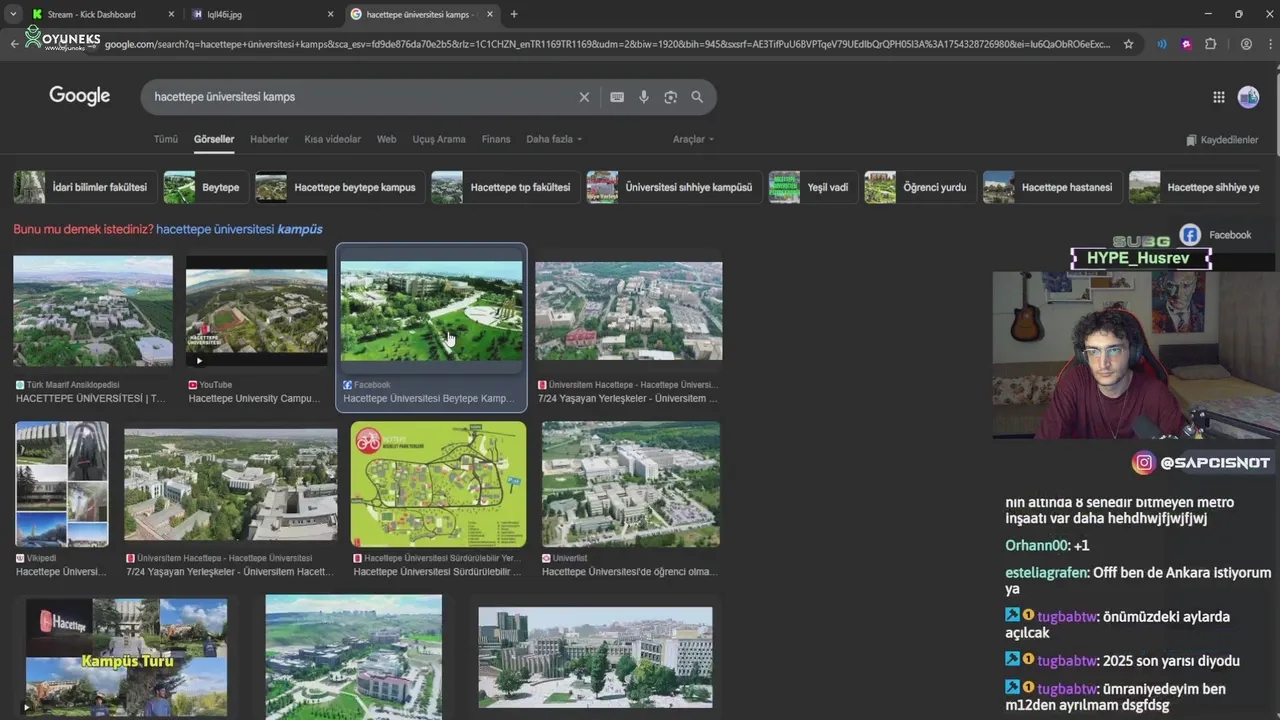Click the Google logo

pyautogui.click(x=80, y=96)
